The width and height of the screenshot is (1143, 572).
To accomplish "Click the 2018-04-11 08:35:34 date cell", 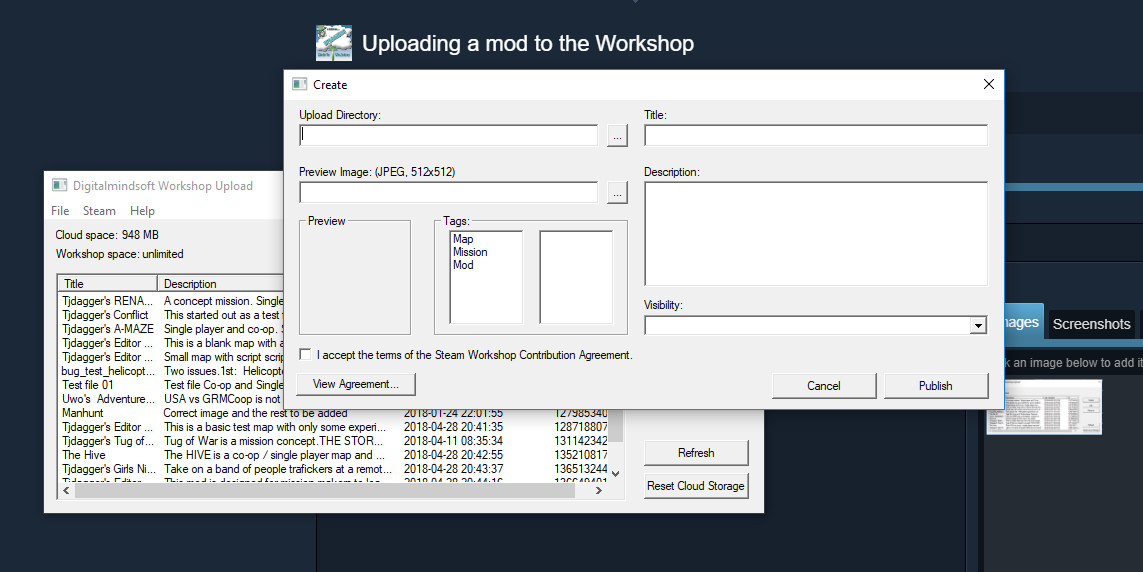I will tap(453, 441).
